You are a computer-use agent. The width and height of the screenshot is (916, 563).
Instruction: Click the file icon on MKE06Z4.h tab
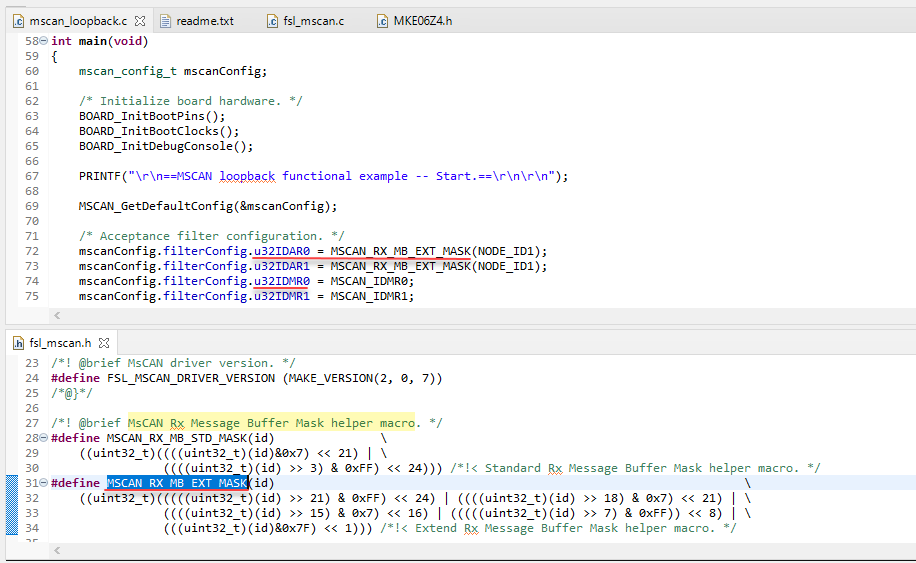(x=382, y=22)
